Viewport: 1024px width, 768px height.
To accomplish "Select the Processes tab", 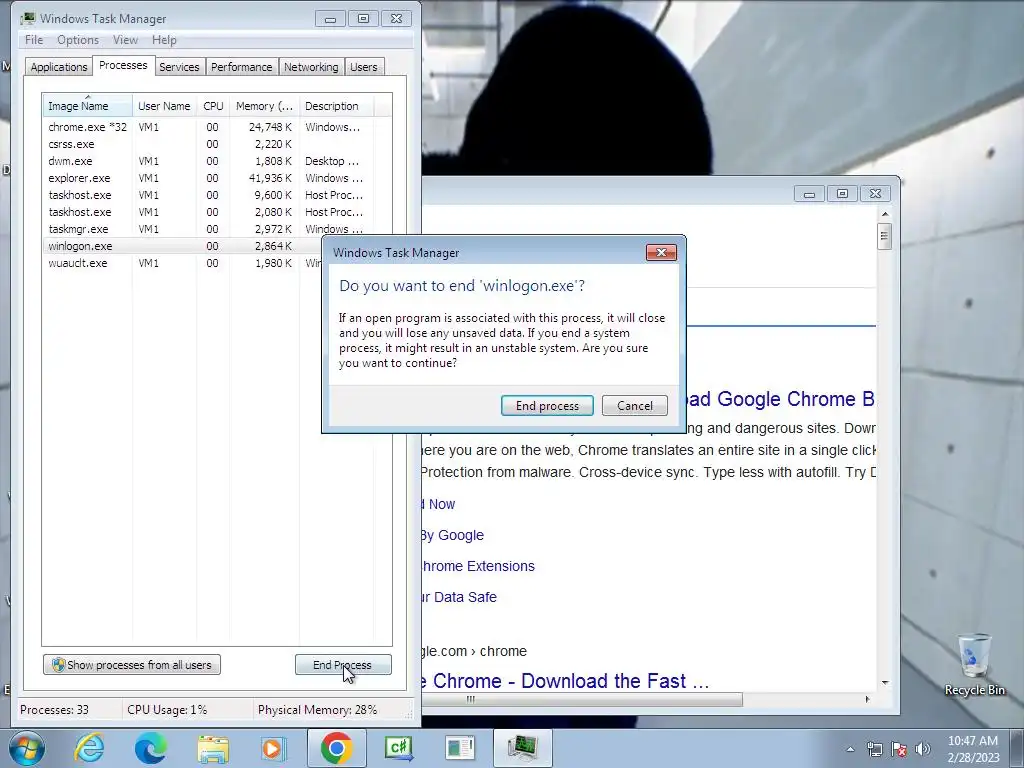I will 123,65.
